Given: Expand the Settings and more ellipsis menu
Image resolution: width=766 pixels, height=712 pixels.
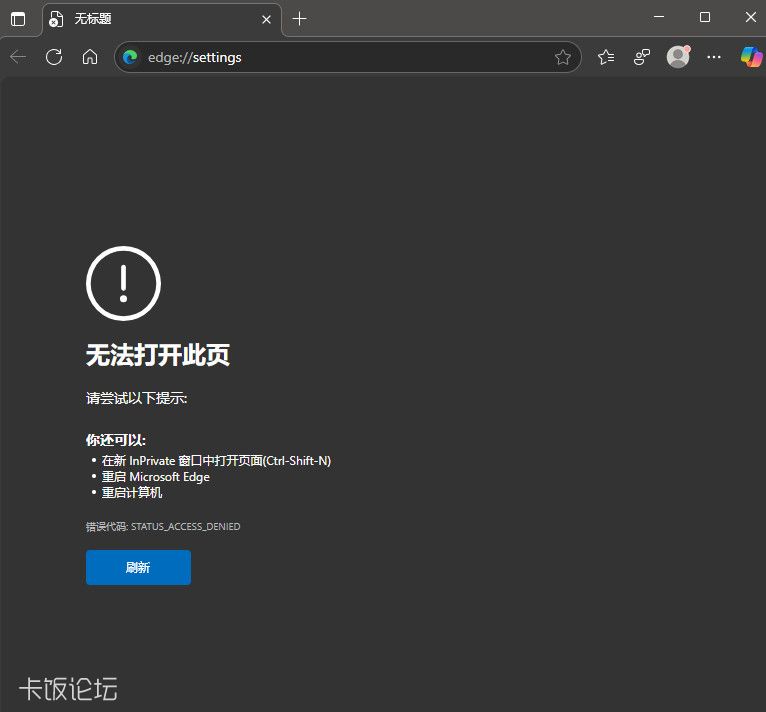Looking at the screenshot, I should pyautogui.click(x=714, y=57).
